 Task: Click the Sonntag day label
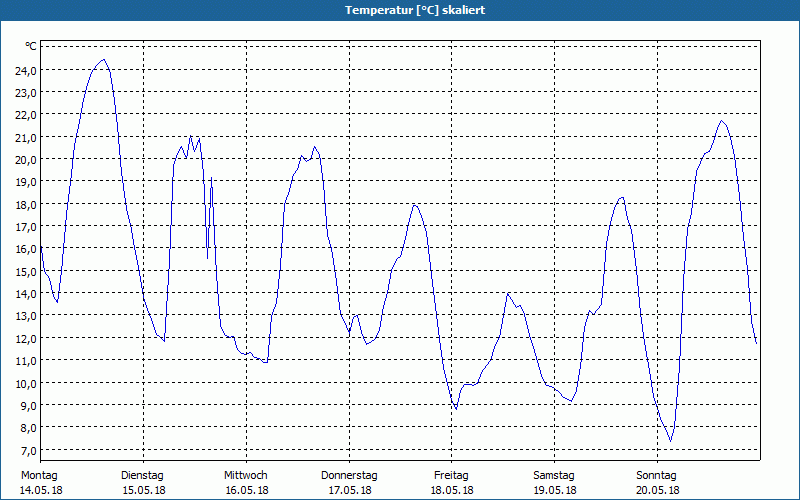[x=657, y=476]
